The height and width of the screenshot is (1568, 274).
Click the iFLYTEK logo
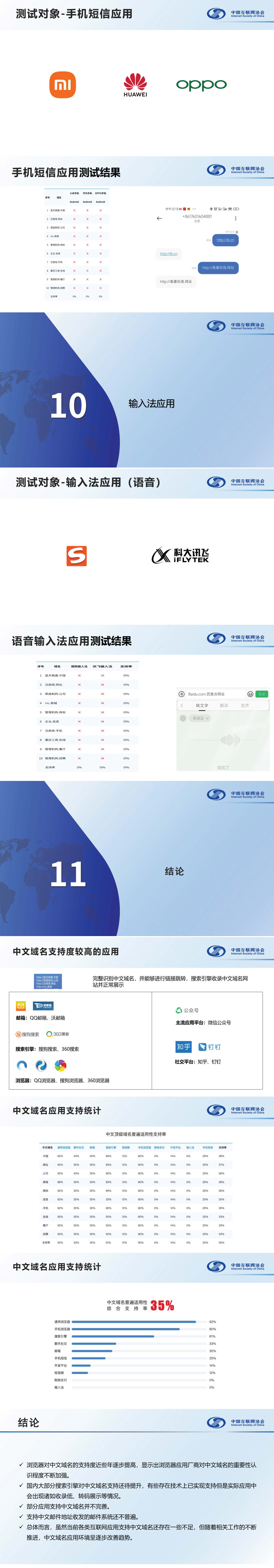(x=180, y=555)
